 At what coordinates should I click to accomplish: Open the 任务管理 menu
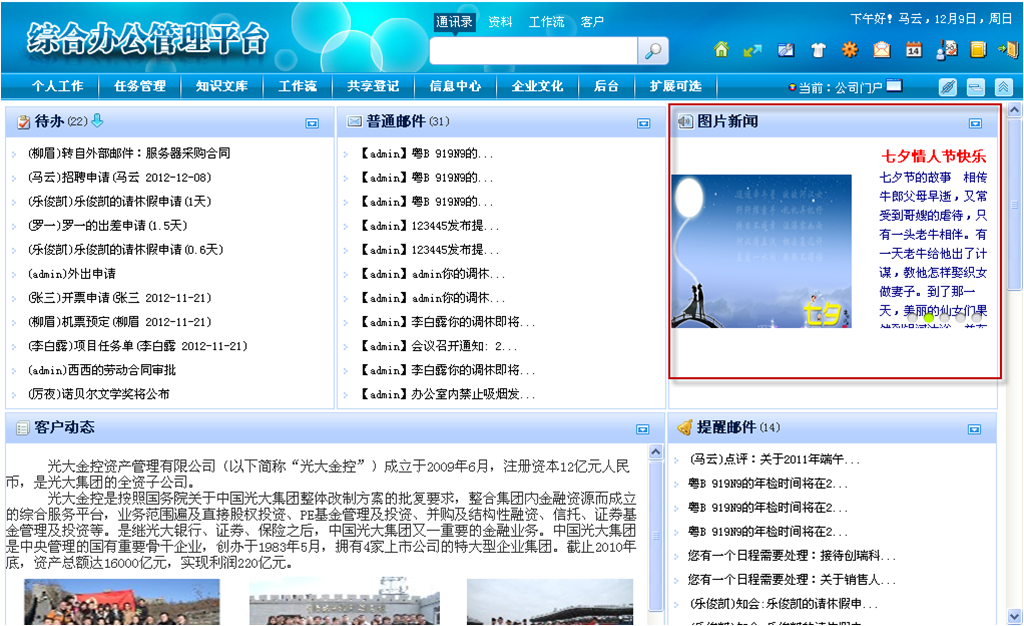point(140,86)
